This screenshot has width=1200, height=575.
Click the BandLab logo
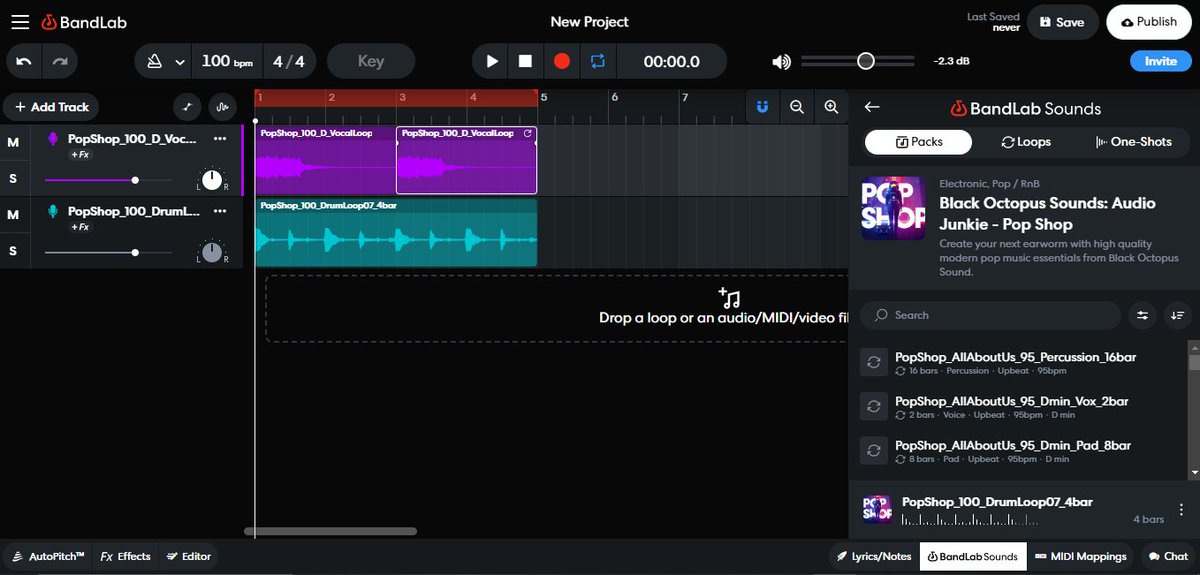[84, 22]
